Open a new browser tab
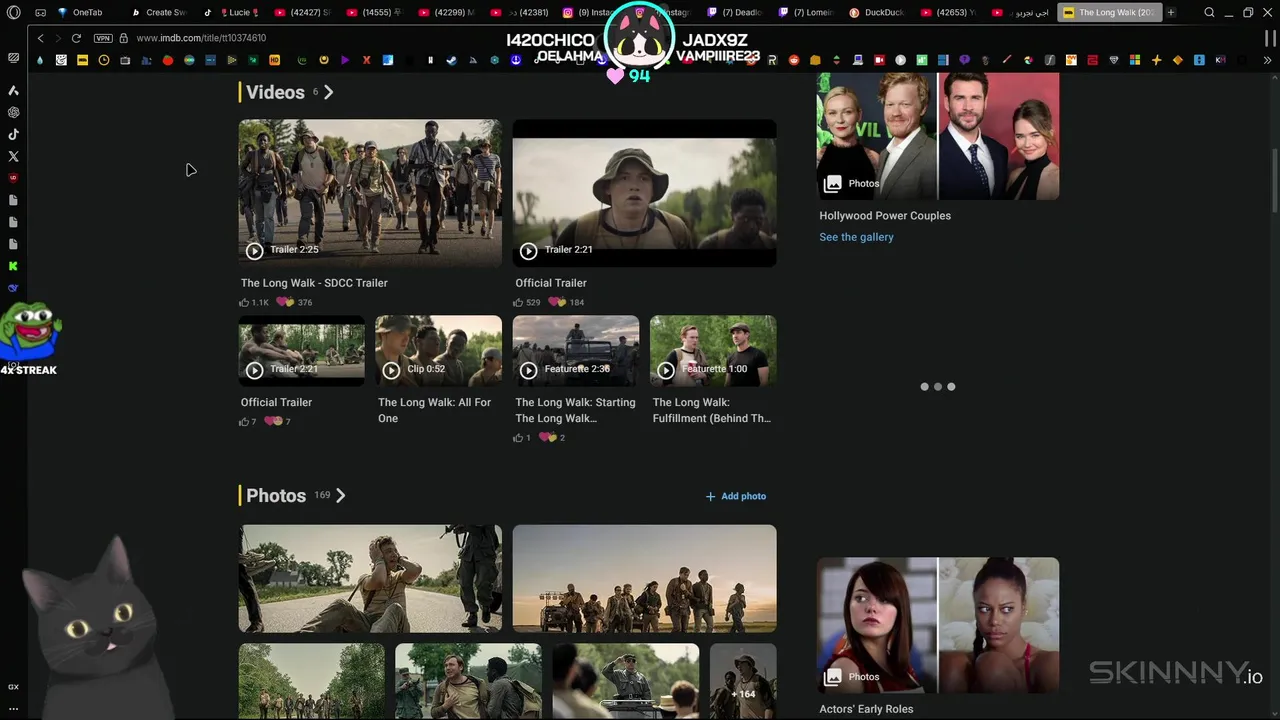Screen dimensions: 1280x720 (1171, 12)
